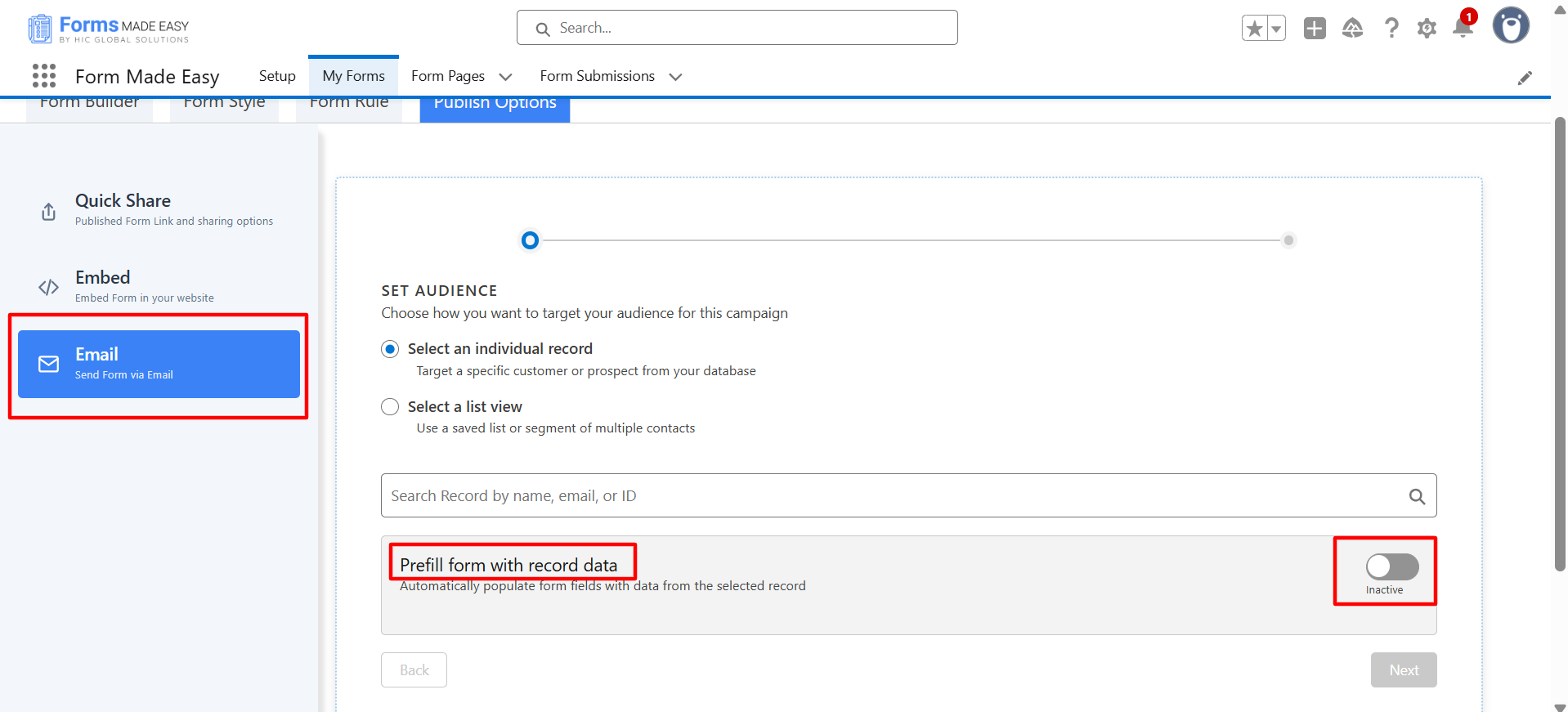This screenshot has height=712, width=1568.
Task: Enable the Prefill form with record data toggle
Action: click(x=1391, y=566)
